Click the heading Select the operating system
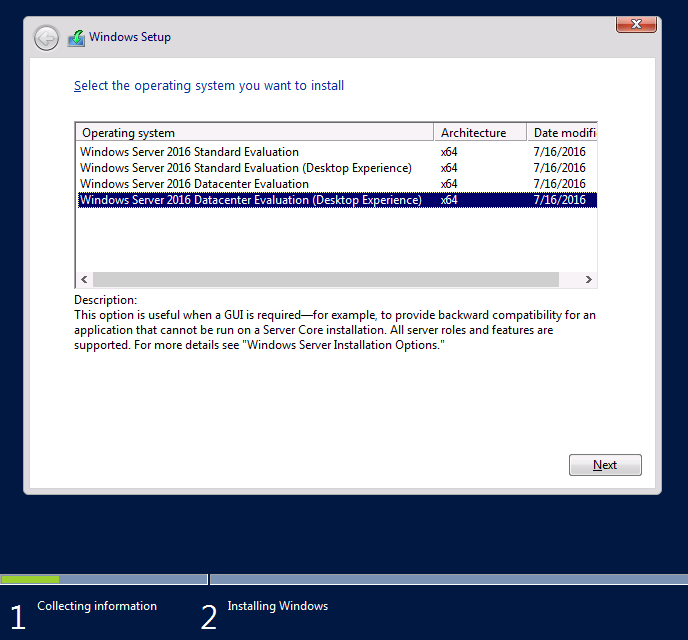 [209, 86]
